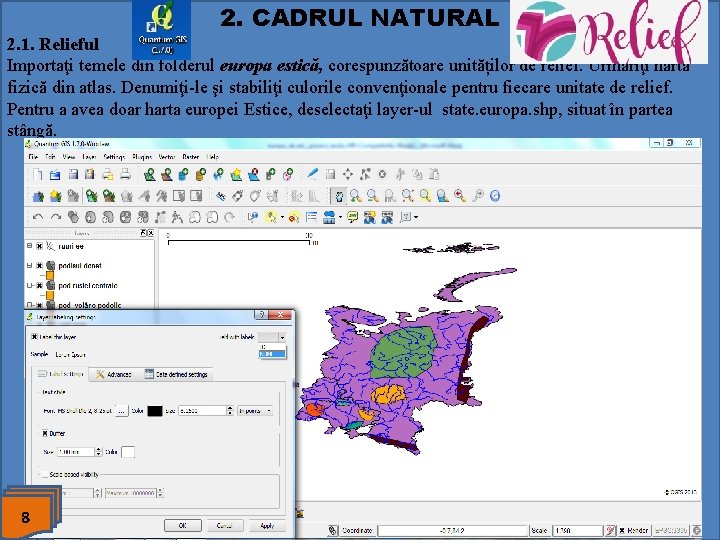Image resolution: width=720 pixels, height=540 pixels.
Task: Click the CRS status globe icon
Action: click(697, 530)
